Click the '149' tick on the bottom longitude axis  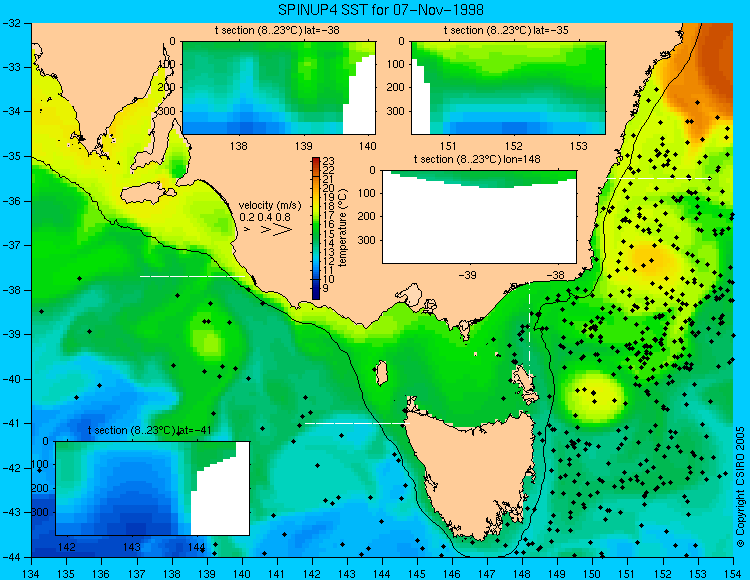tap(557, 574)
